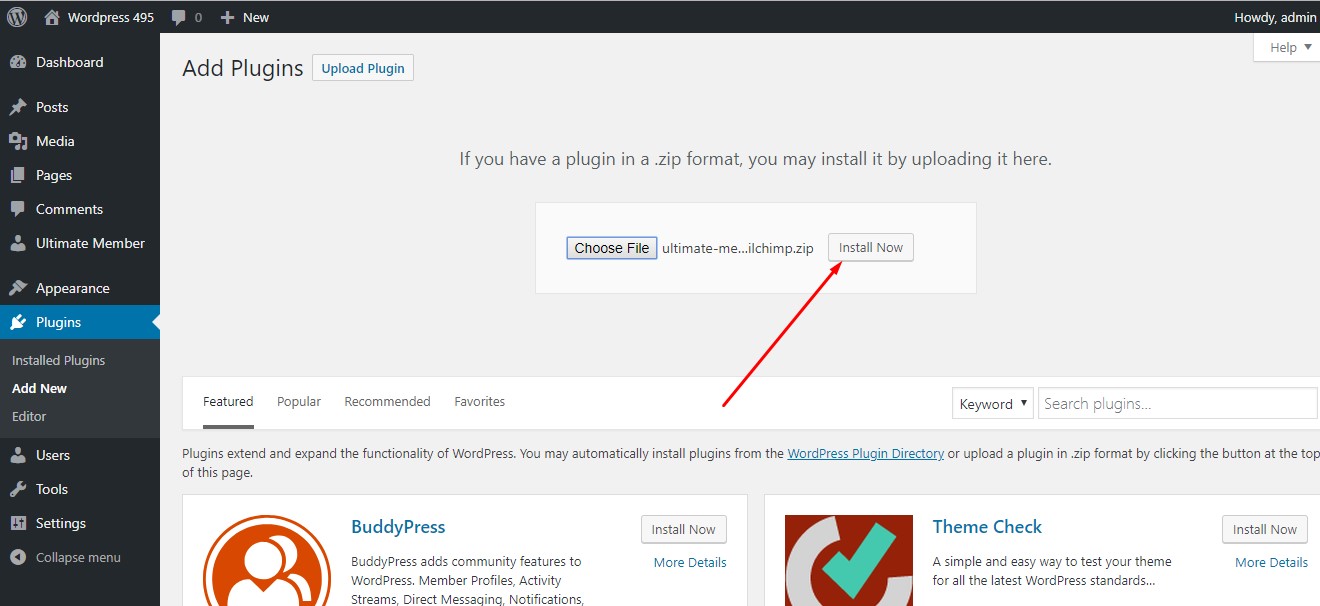Go to the Posts menu label
Viewport: 1320px width, 606px height.
(x=52, y=107)
